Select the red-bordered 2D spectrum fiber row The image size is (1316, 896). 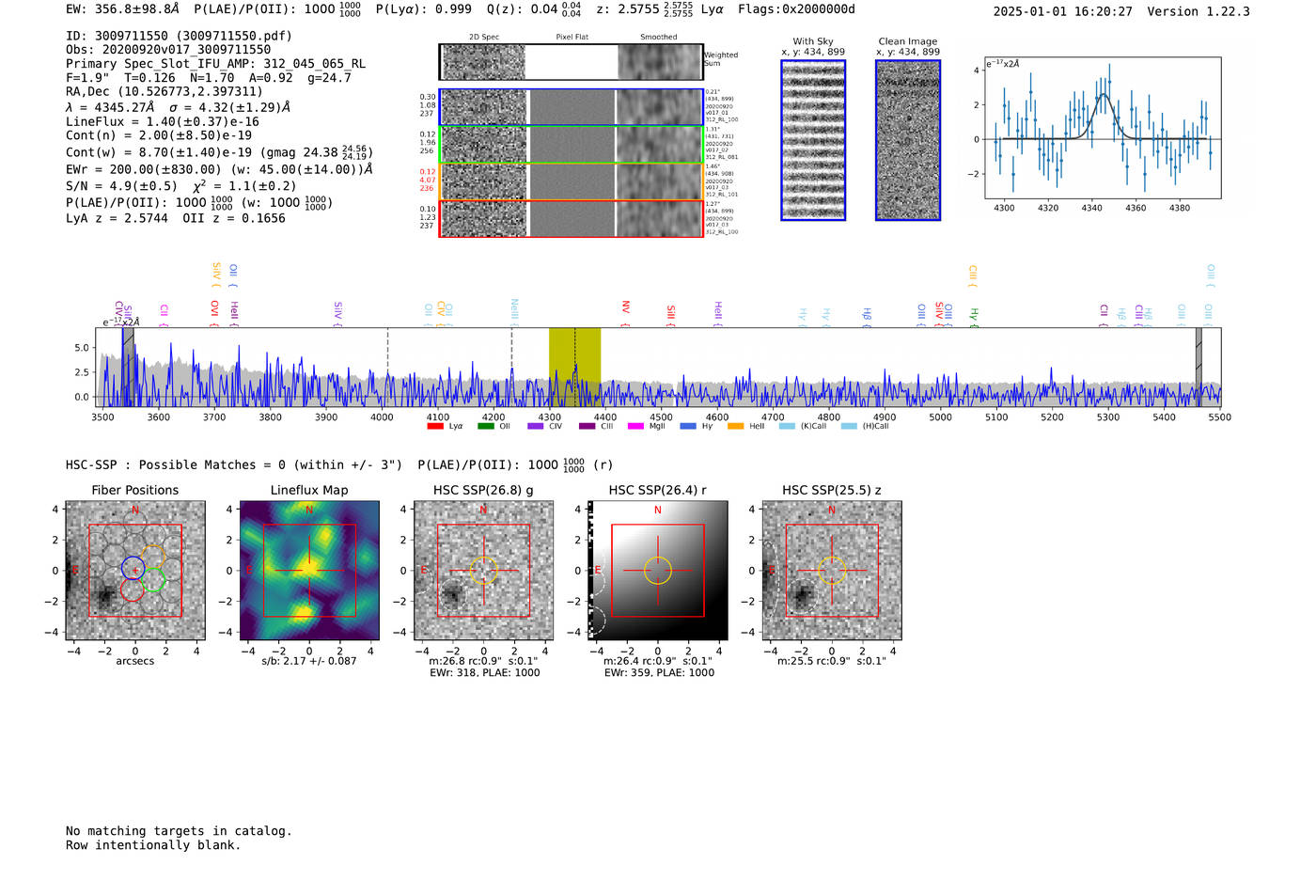tap(571, 218)
